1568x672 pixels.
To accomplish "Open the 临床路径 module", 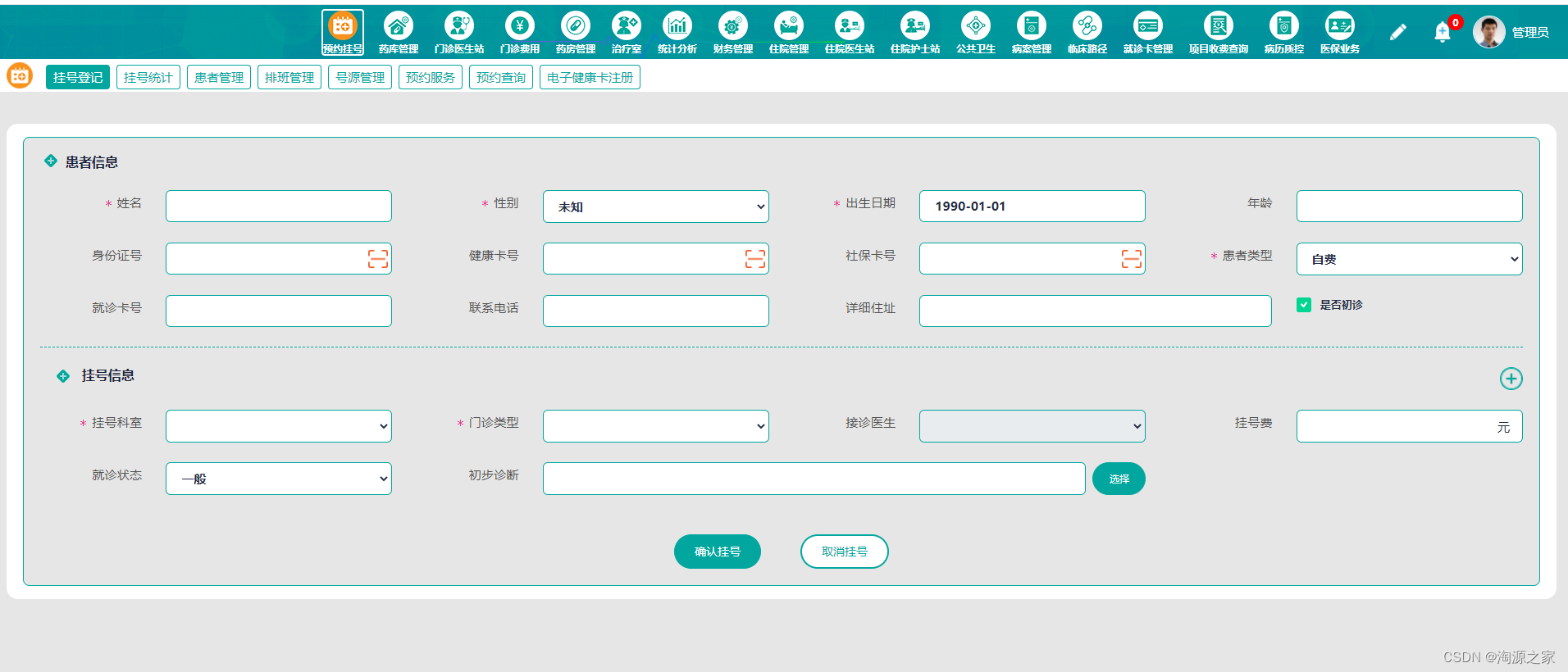I will tap(1087, 33).
